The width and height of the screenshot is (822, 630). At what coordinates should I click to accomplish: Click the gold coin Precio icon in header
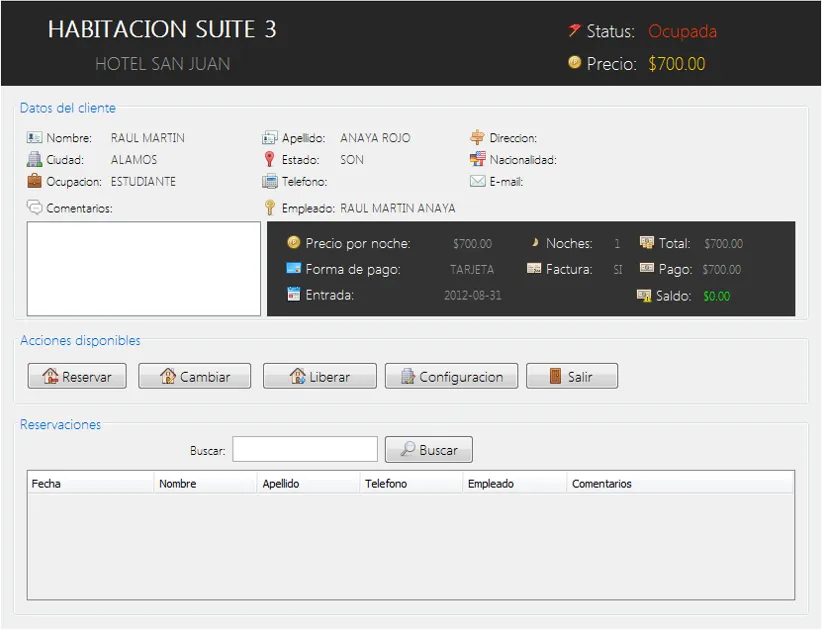click(575, 62)
